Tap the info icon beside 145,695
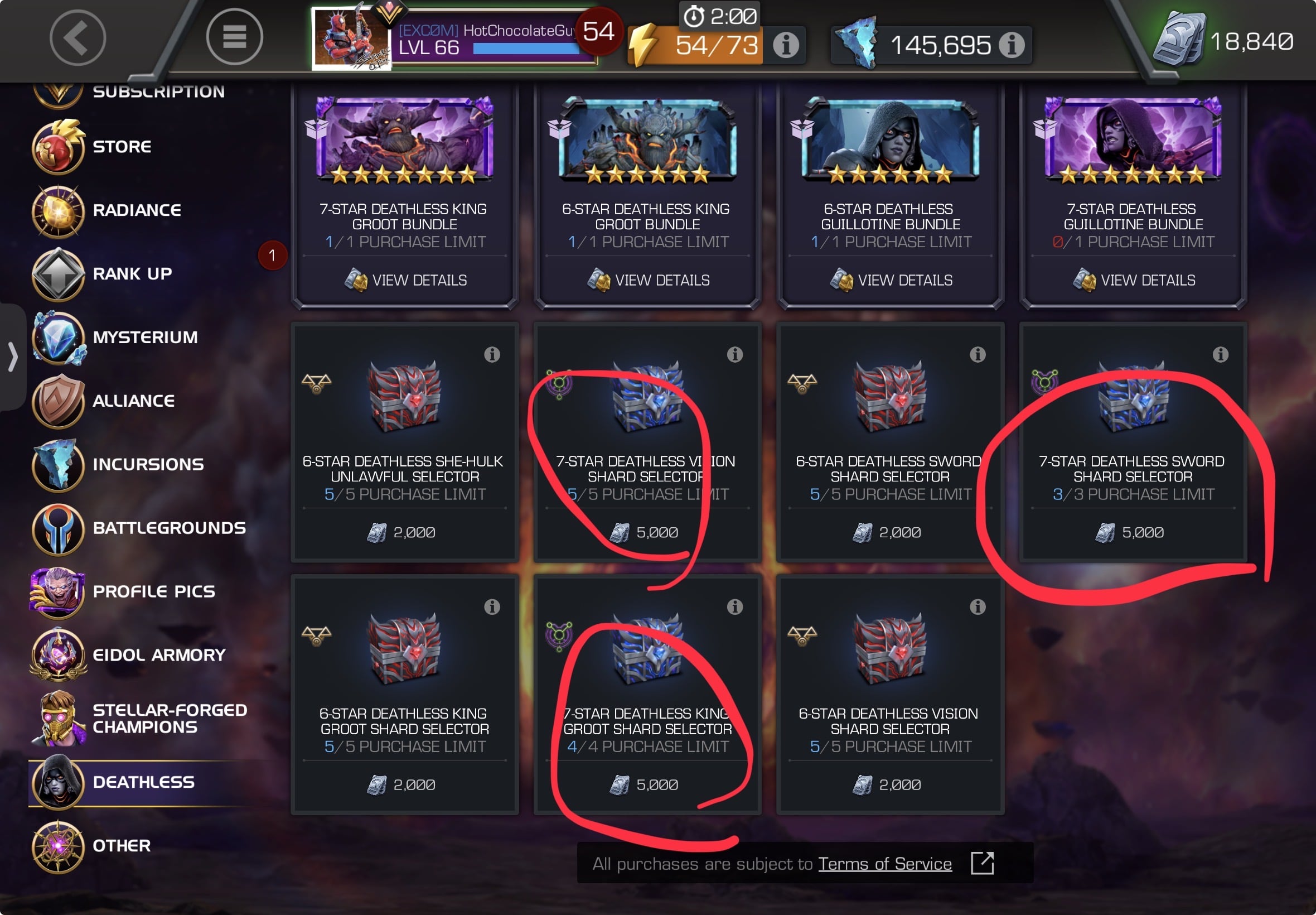Image resolution: width=1316 pixels, height=915 pixels. click(1012, 45)
